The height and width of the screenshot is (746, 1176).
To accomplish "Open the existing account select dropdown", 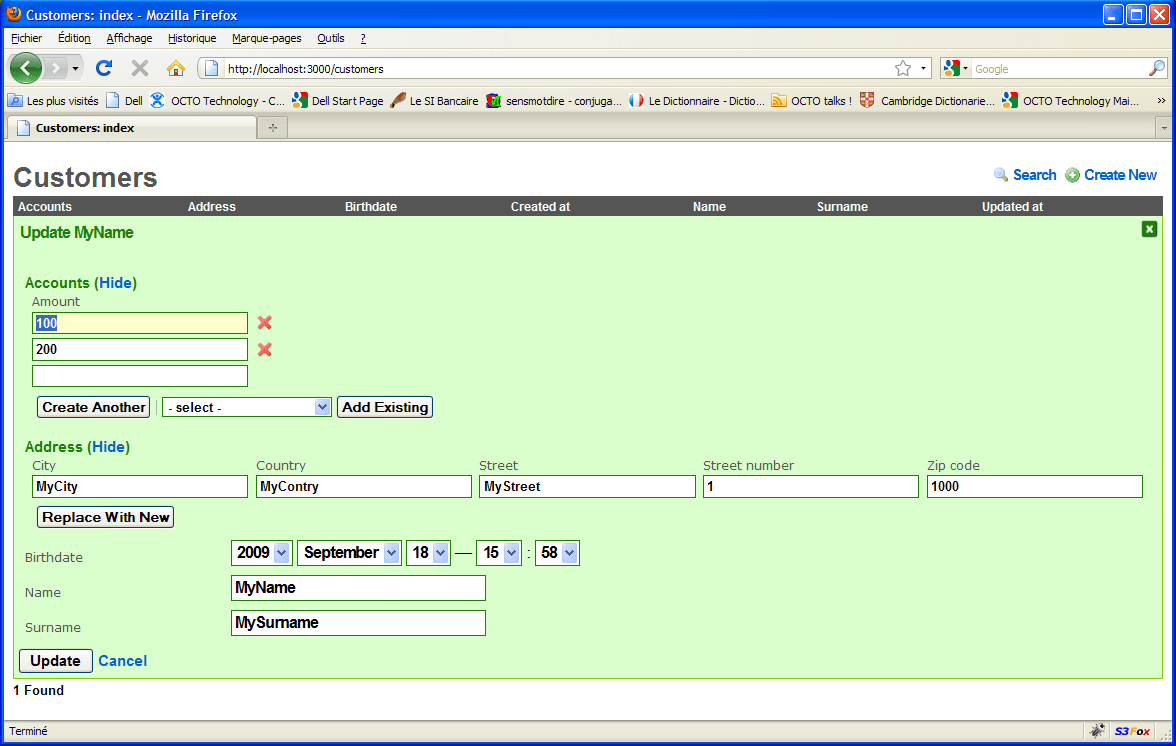I will 247,407.
